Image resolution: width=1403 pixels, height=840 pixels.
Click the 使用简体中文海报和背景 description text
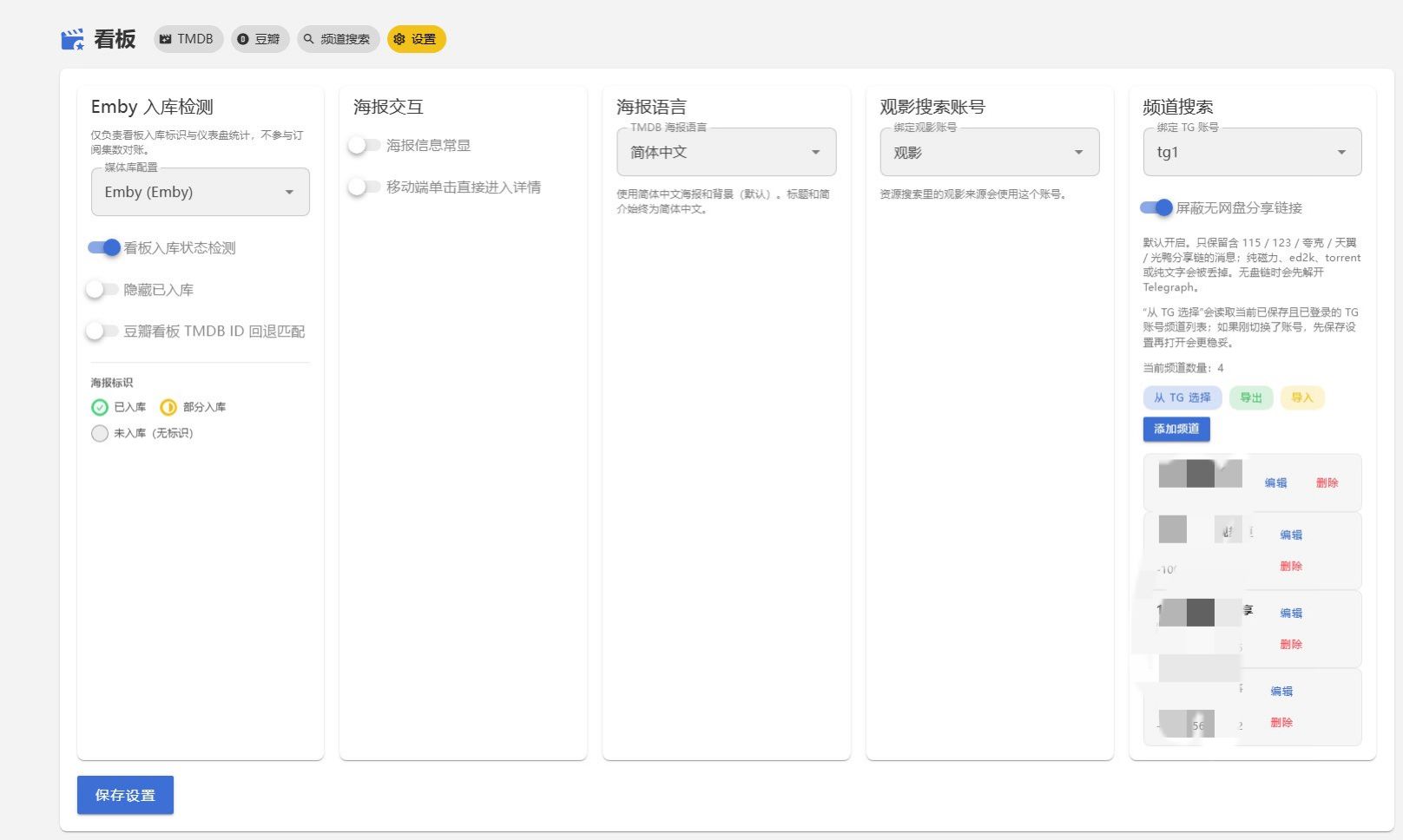click(x=723, y=201)
